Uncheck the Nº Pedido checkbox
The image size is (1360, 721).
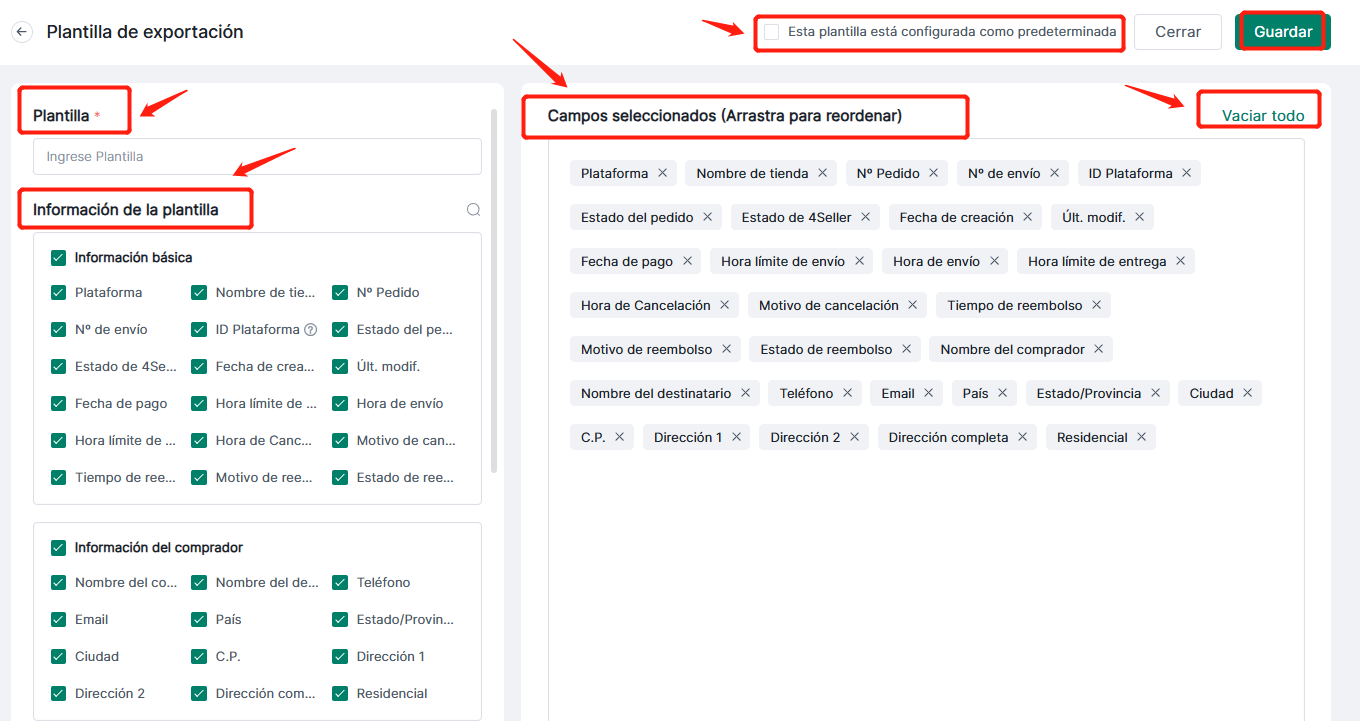coord(340,293)
